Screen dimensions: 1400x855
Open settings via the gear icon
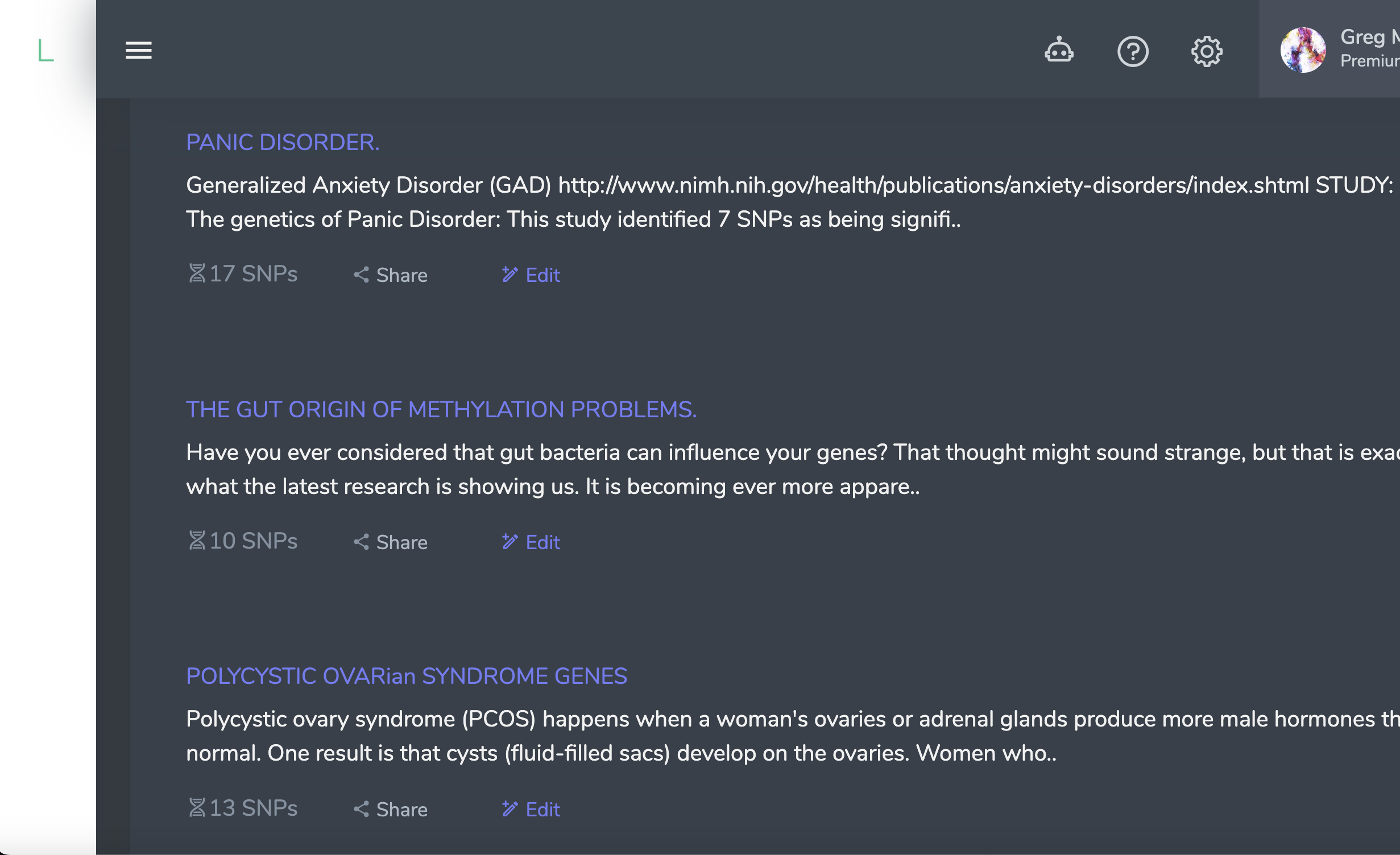click(x=1207, y=51)
